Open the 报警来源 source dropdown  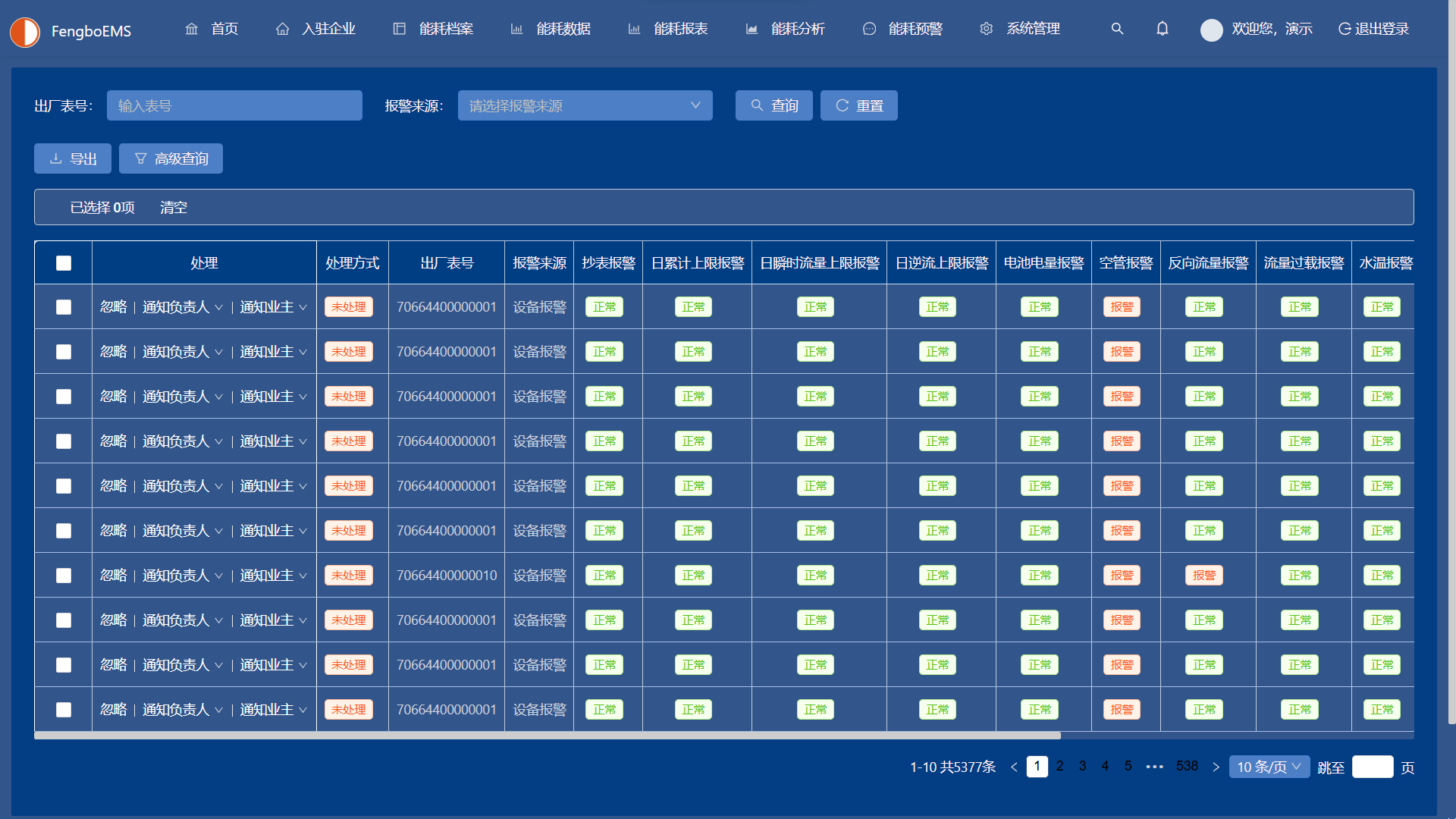click(585, 105)
